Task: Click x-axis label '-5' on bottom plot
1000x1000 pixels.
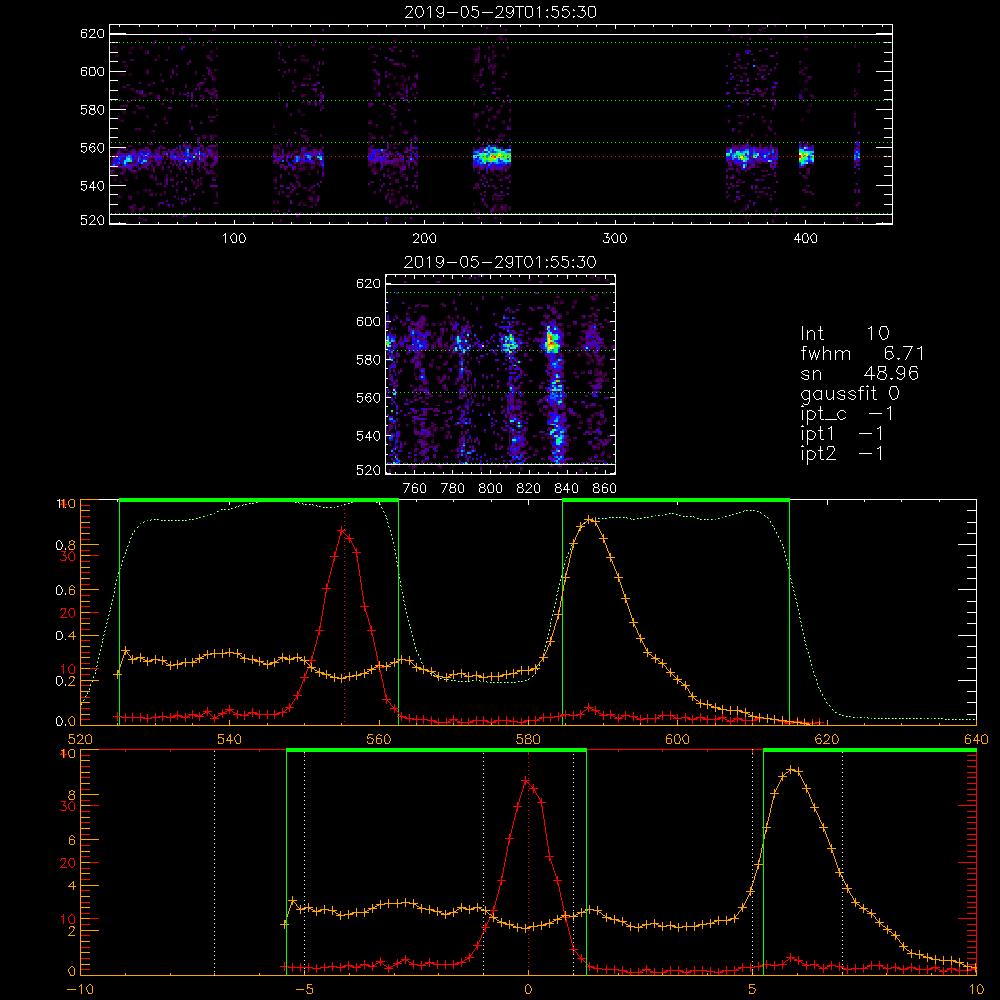Action: click(304, 990)
